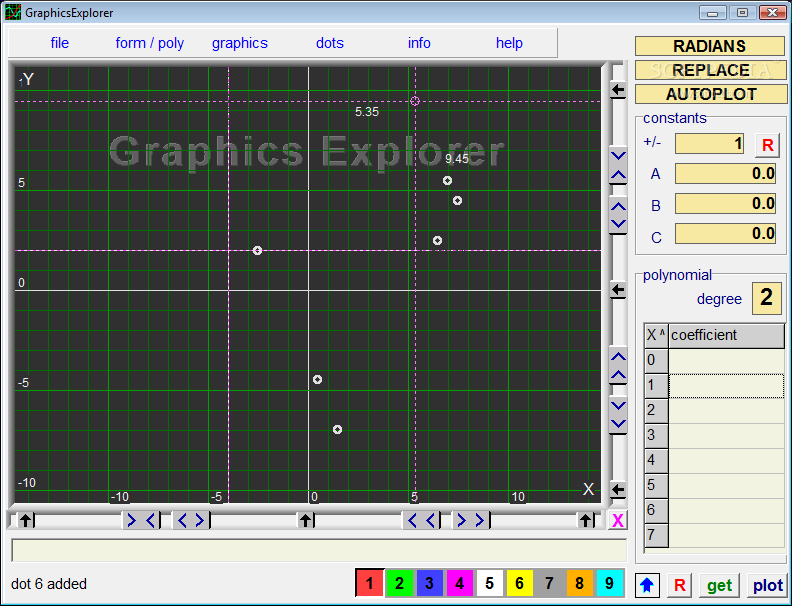
Task: Click the coefficient cell for X^0
Action: pyautogui.click(x=726, y=361)
